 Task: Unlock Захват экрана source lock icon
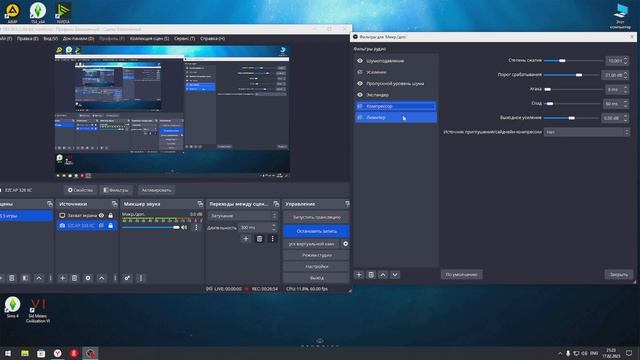(111, 215)
